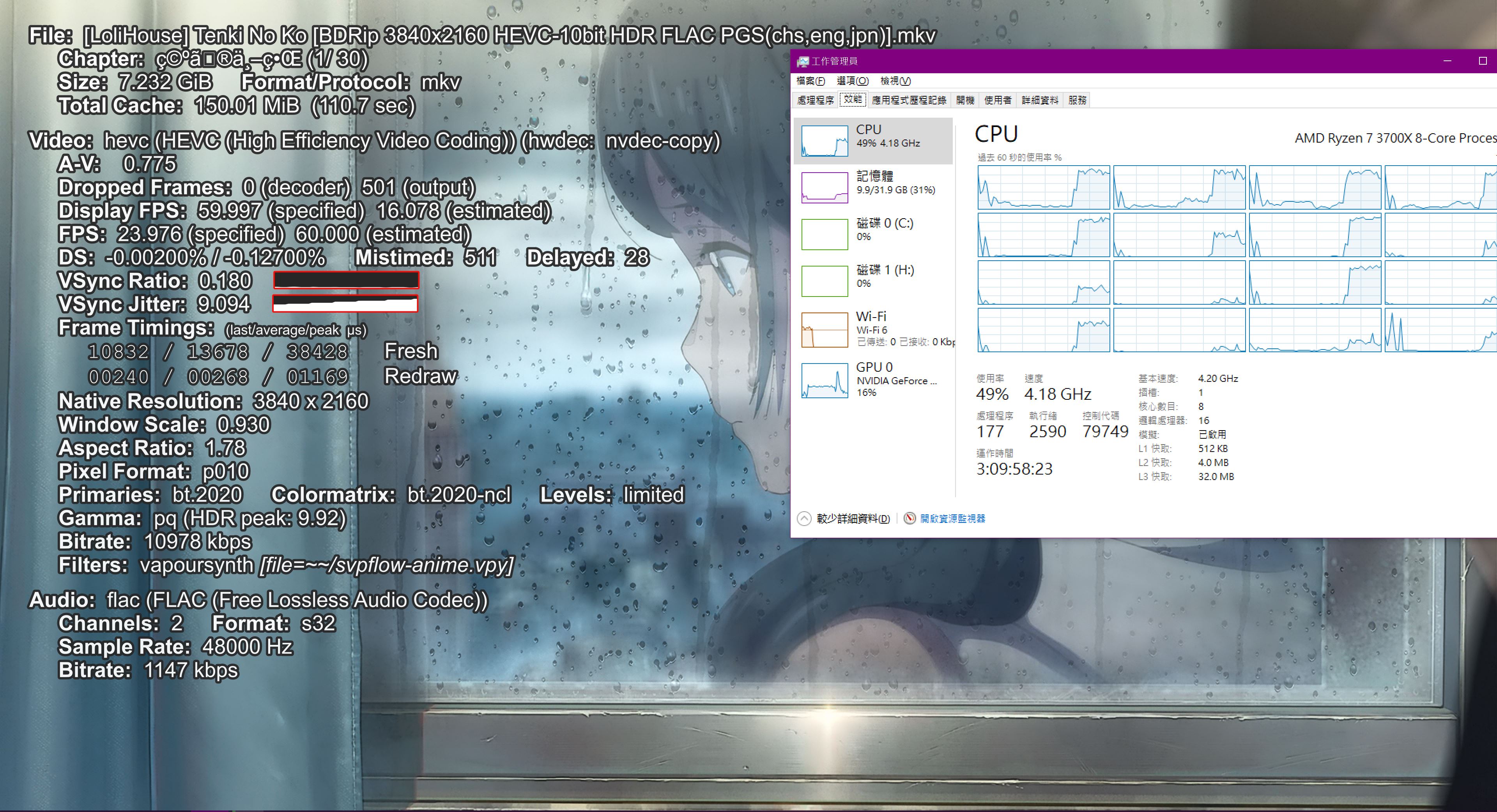The height and width of the screenshot is (812, 1497).
Task: Switch to the 處理程序 tab
Action: click(815, 100)
